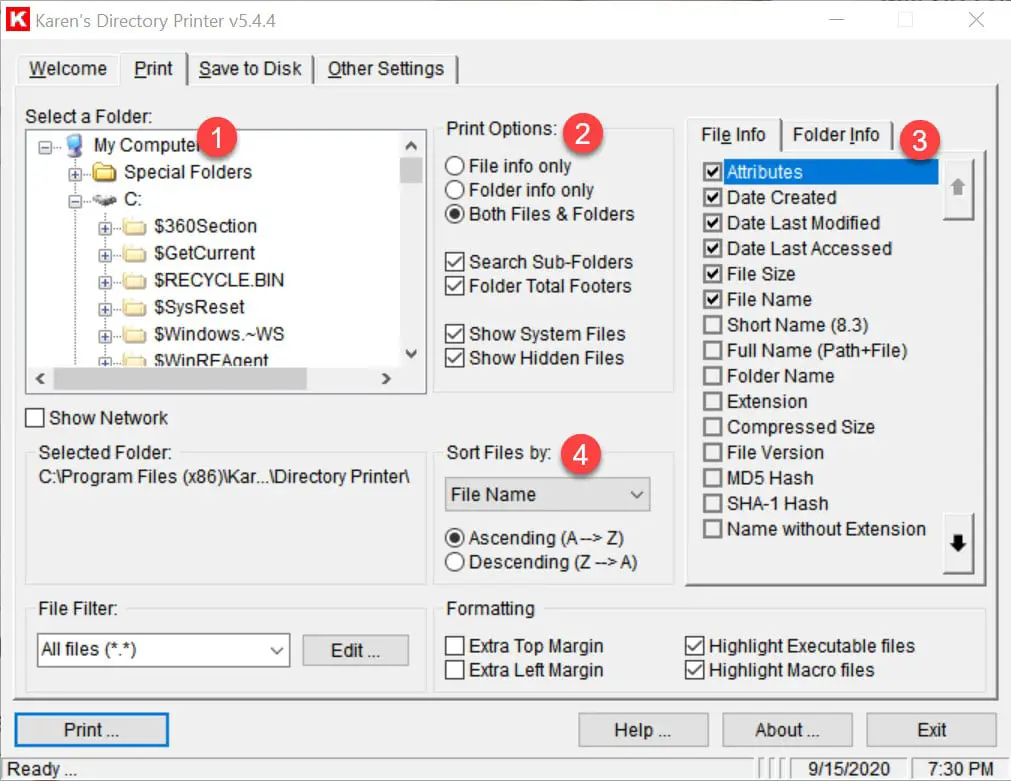Collapse the C: drive node
Screen dimensions: 1011x781
[x=75, y=202]
